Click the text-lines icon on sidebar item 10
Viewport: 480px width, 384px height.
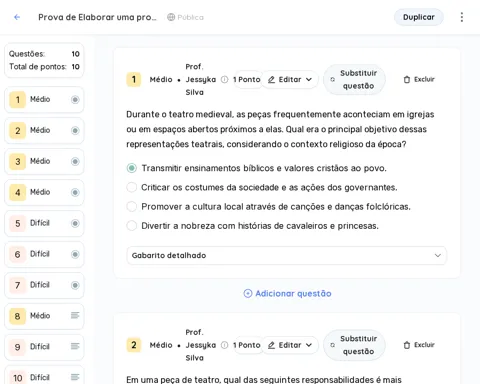(x=75, y=377)
